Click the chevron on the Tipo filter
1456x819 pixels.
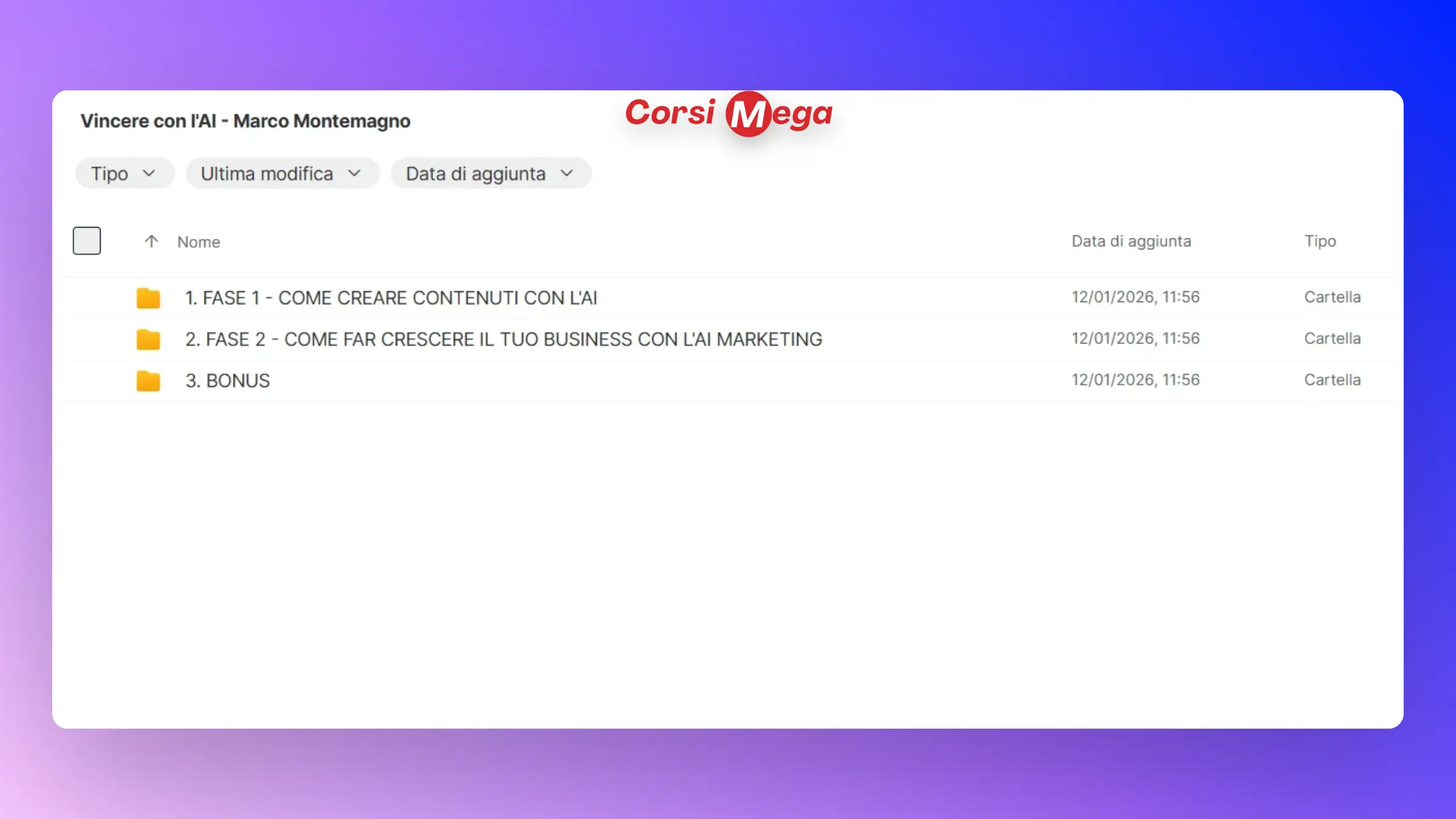click(149, 174)
